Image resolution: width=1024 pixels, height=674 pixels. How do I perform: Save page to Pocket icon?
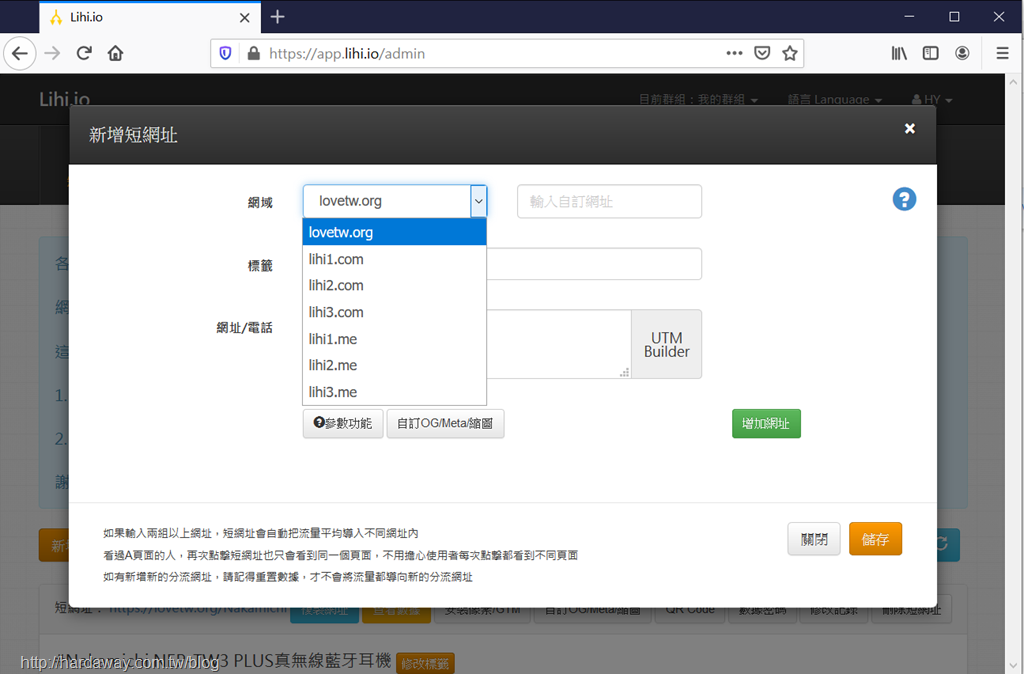click(x=762, y=54)
